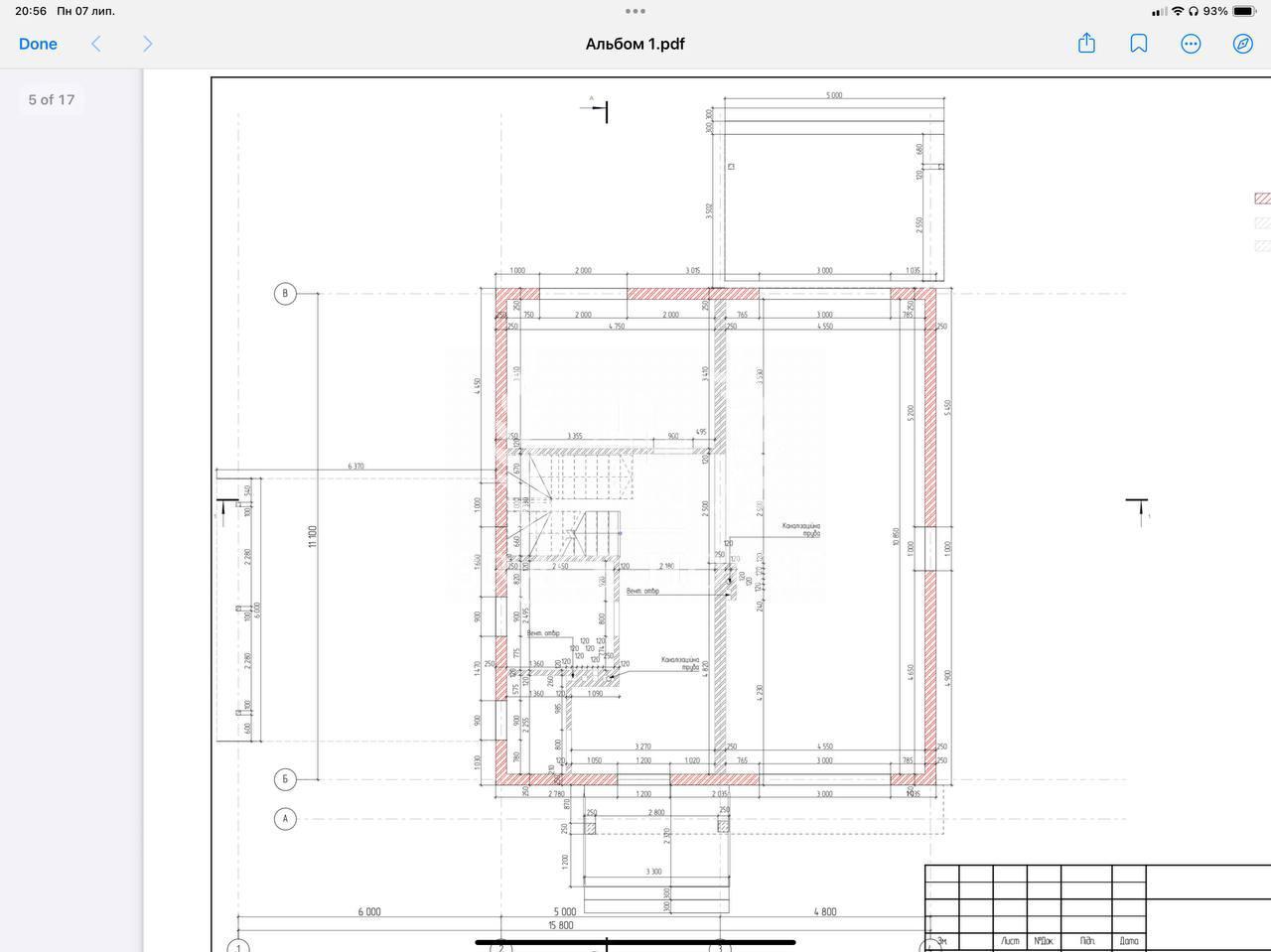Screen dimensions: 1271x952
Task: Tap the home indicator bar at bottom
Action: [x=635, y=942]
